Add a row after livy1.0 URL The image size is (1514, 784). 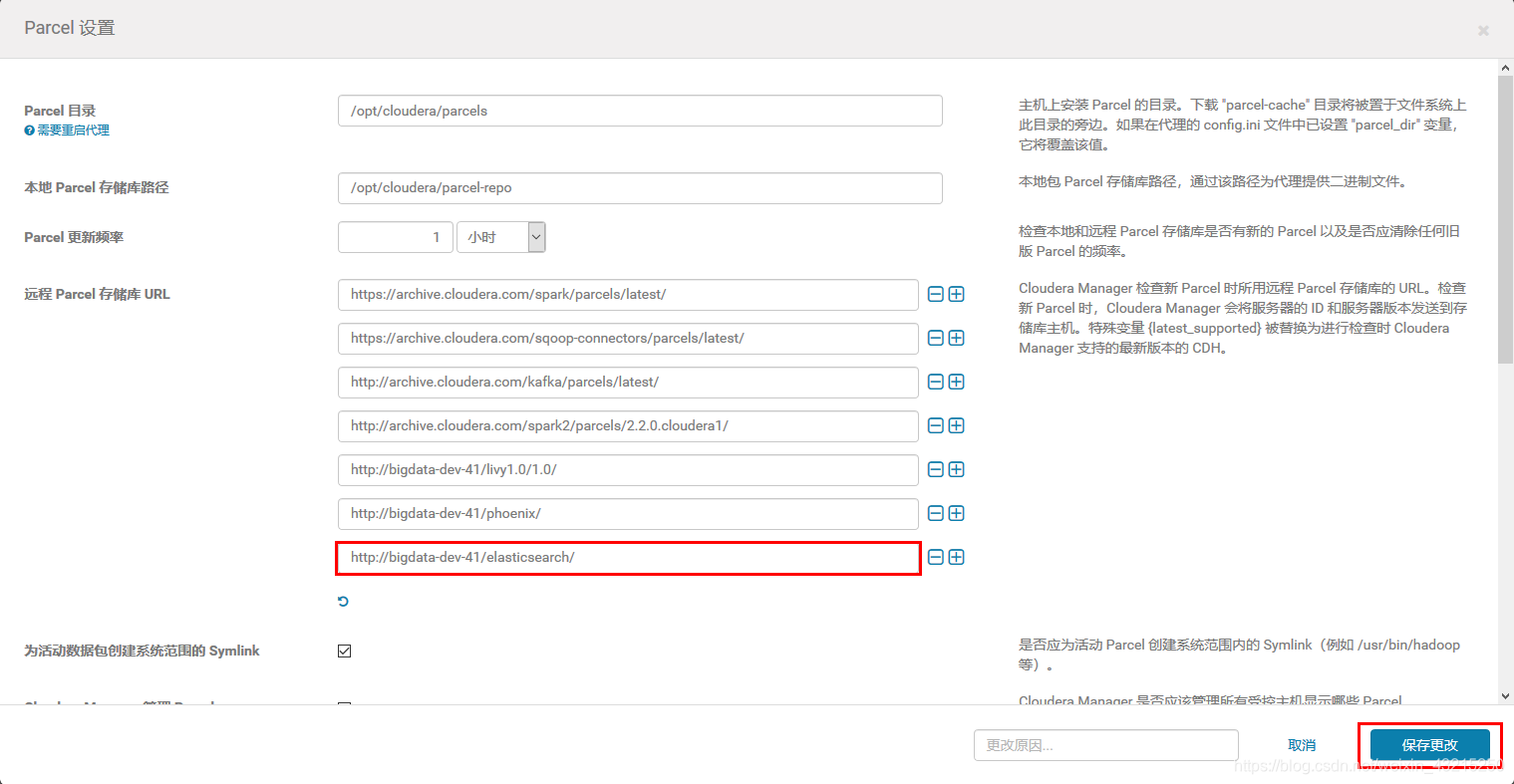click(956, 469)
